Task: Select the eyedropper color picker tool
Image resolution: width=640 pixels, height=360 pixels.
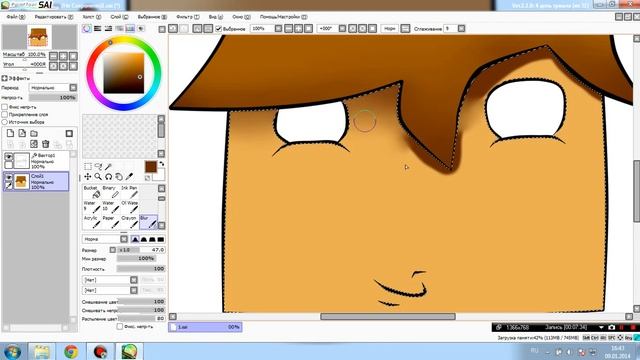Action: click(129, 176)
